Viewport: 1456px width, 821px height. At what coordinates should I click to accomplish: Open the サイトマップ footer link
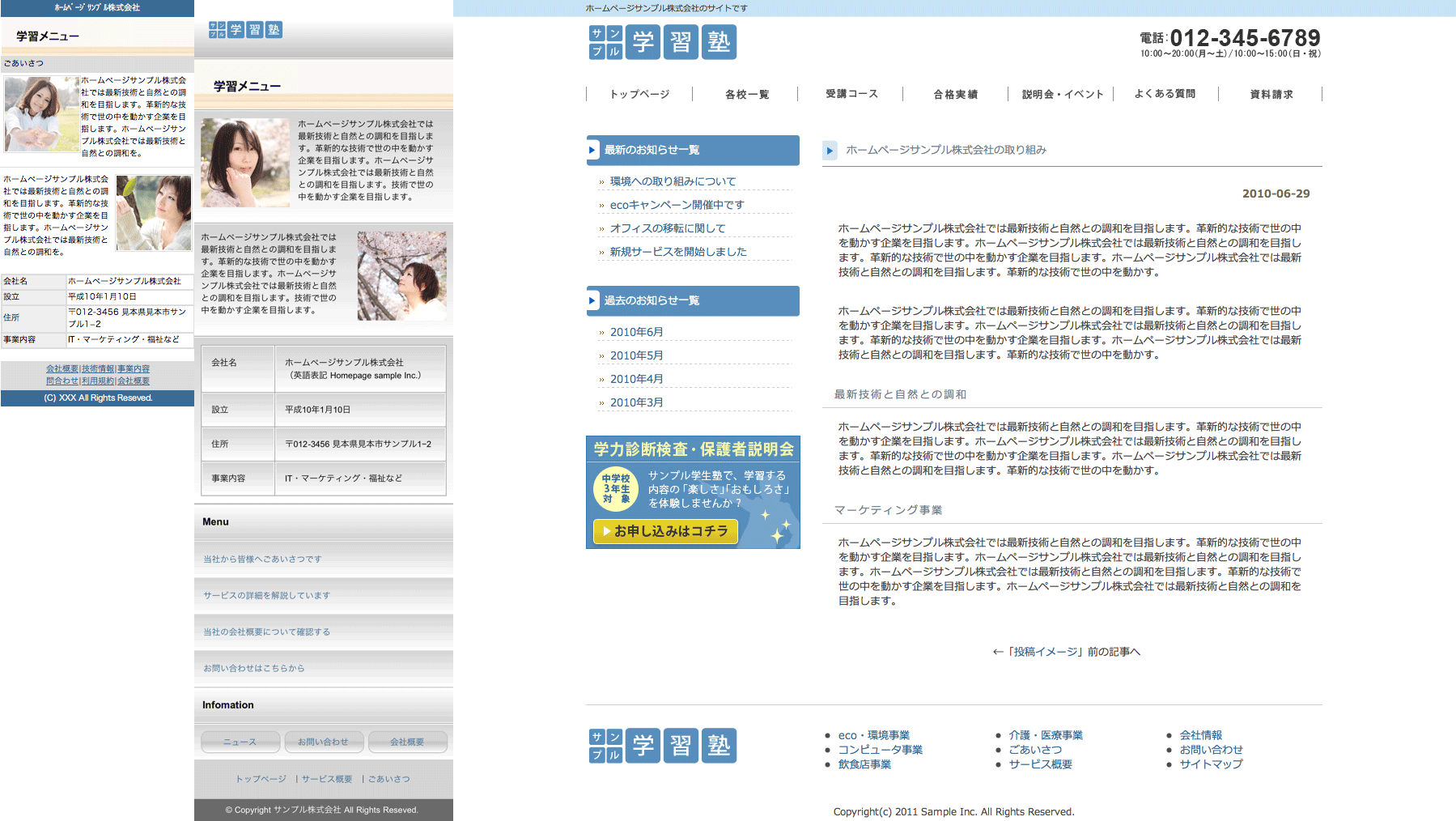[1211, 764]
